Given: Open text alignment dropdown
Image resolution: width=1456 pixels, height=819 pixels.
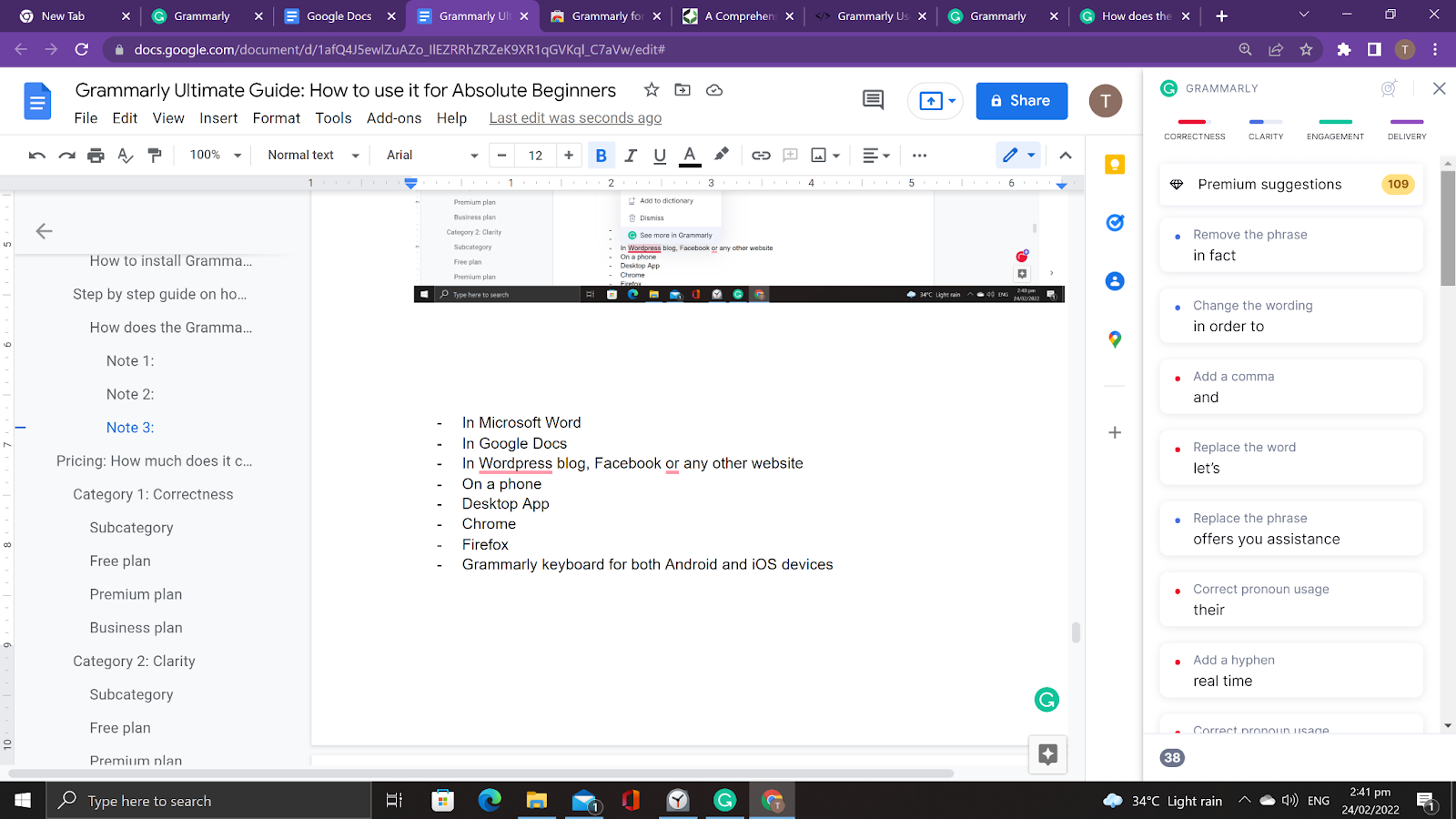Looking at the screenshot, I should tap(876, 156).
